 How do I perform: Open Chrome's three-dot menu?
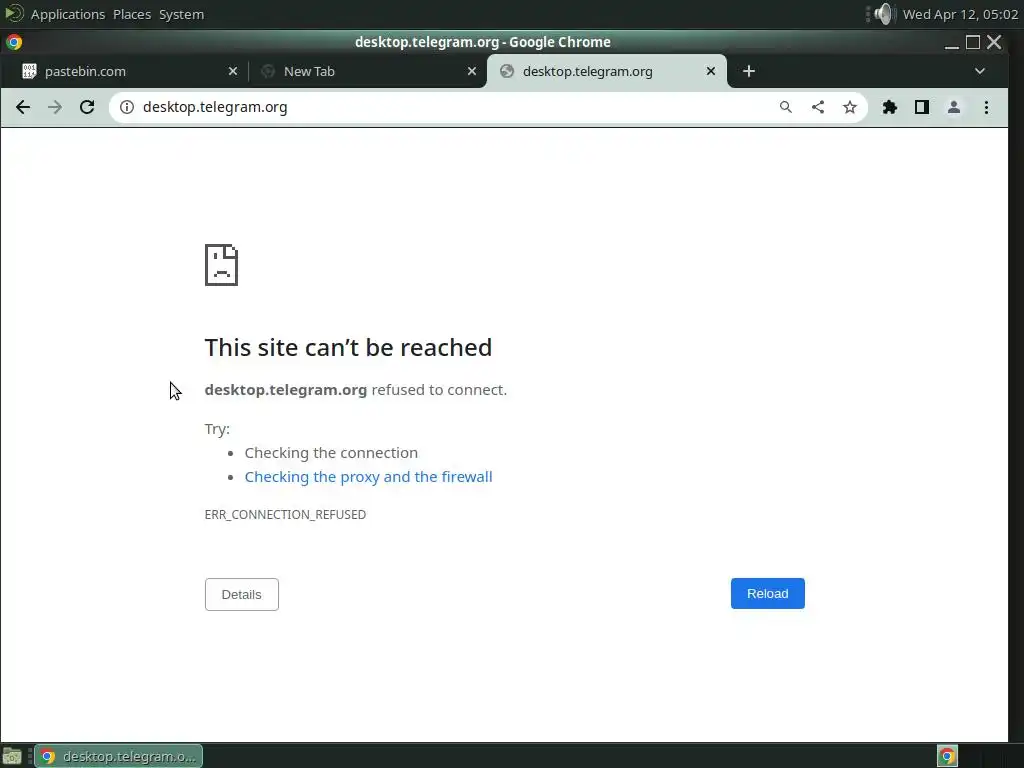coord(986,107)
